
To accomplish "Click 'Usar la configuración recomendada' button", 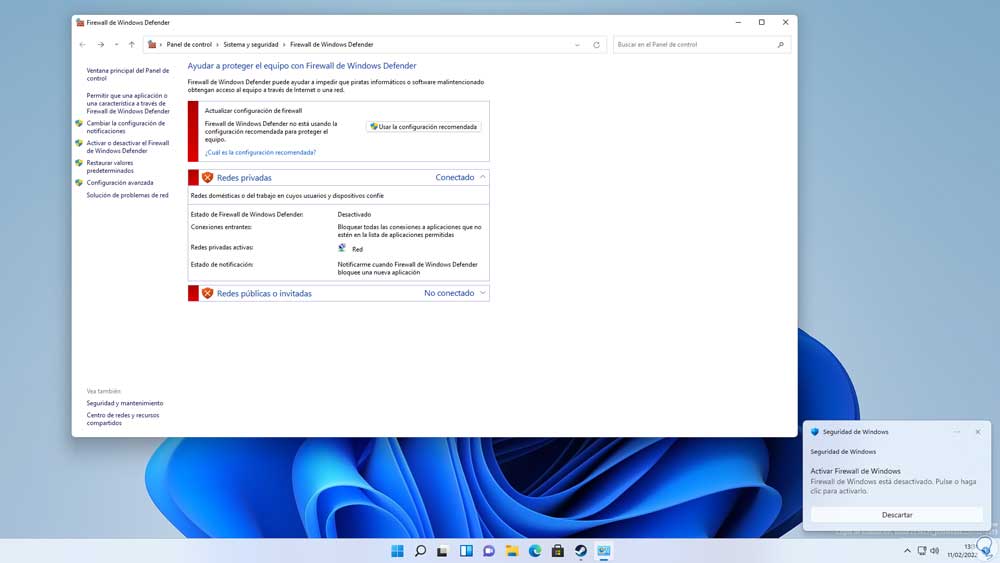I will (424, 127).
